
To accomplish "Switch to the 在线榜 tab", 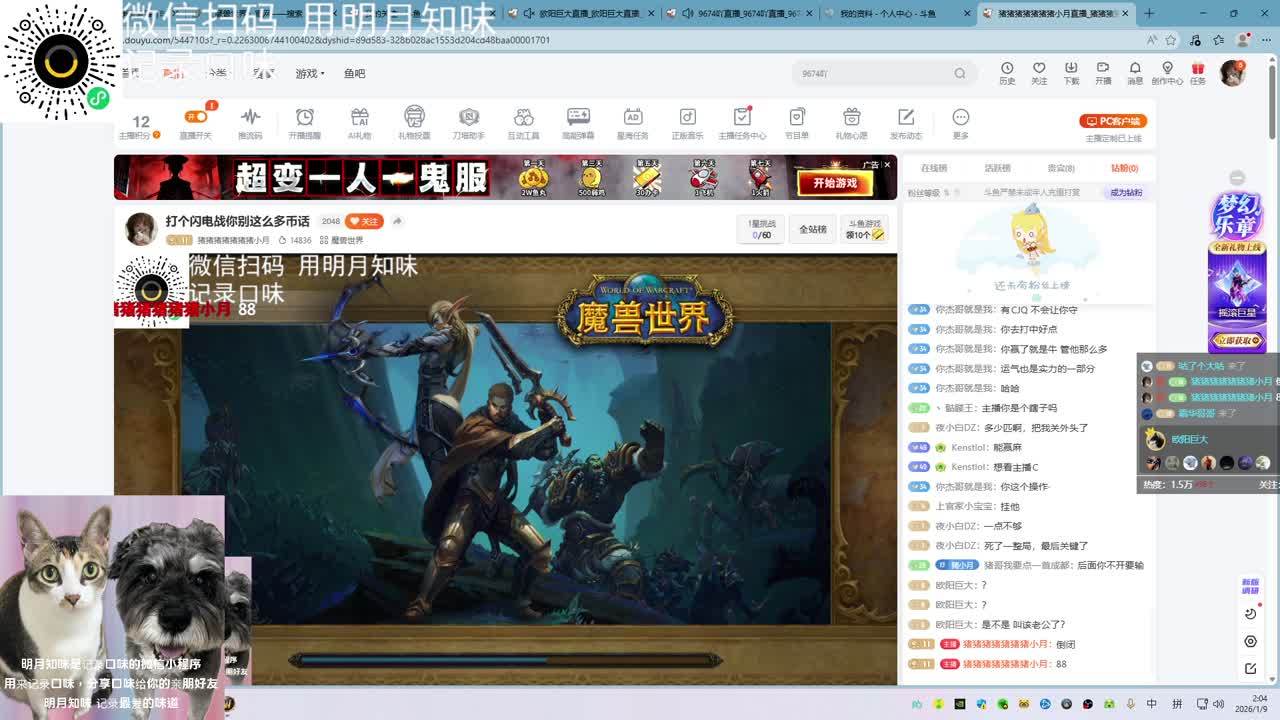I will pos(934,168).
